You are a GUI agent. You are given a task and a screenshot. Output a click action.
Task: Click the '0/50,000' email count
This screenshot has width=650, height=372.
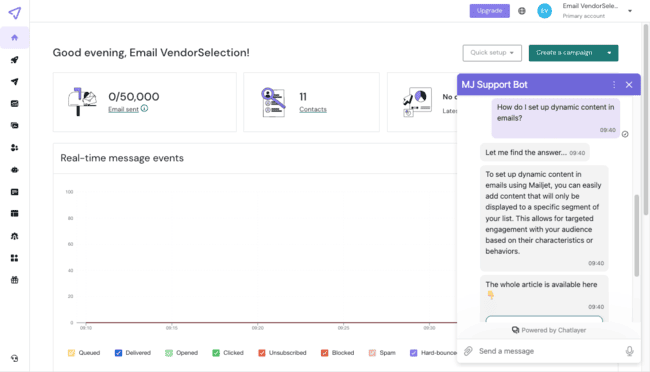click(x=133, y=97)
